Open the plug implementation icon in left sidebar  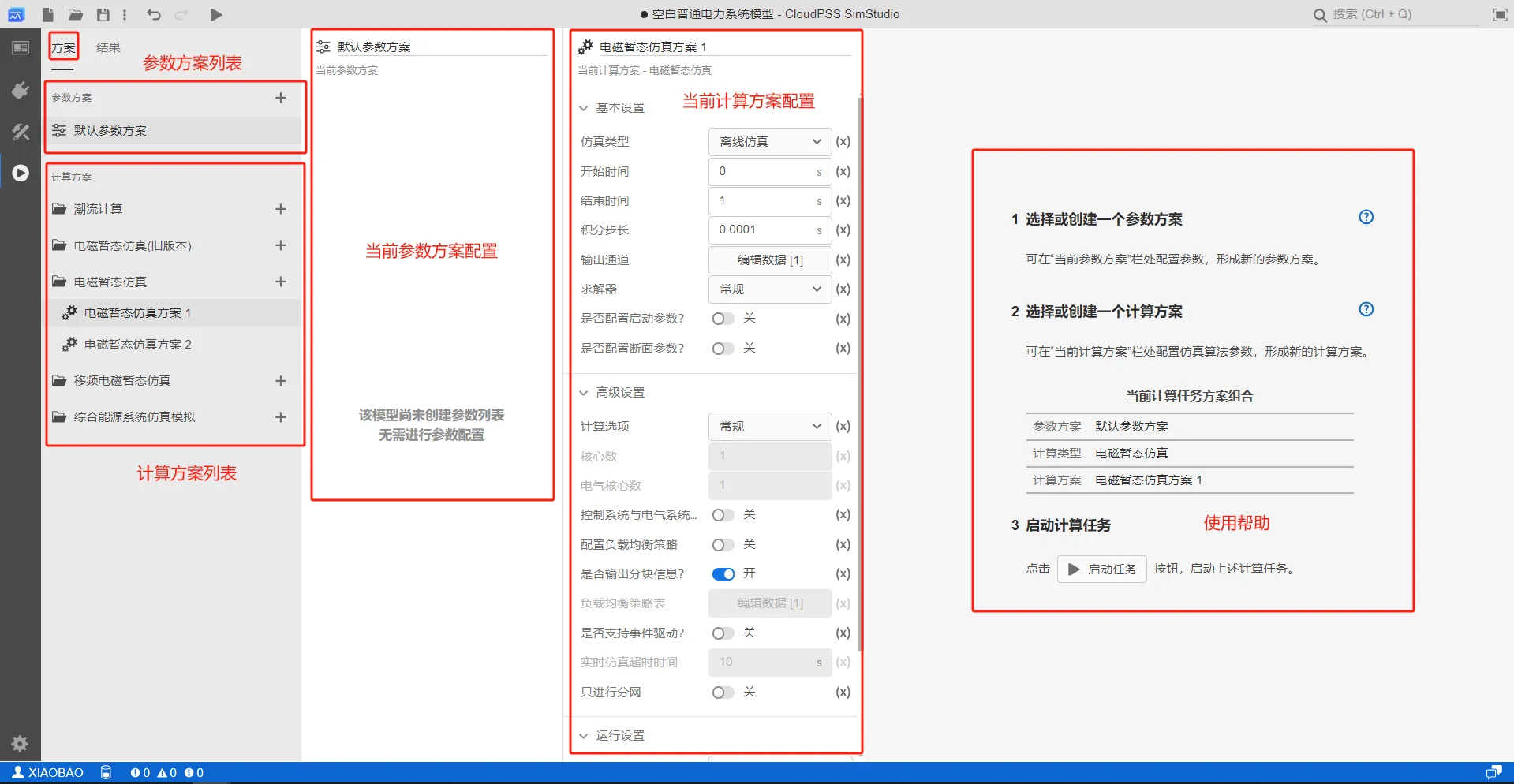coord(21,90)
